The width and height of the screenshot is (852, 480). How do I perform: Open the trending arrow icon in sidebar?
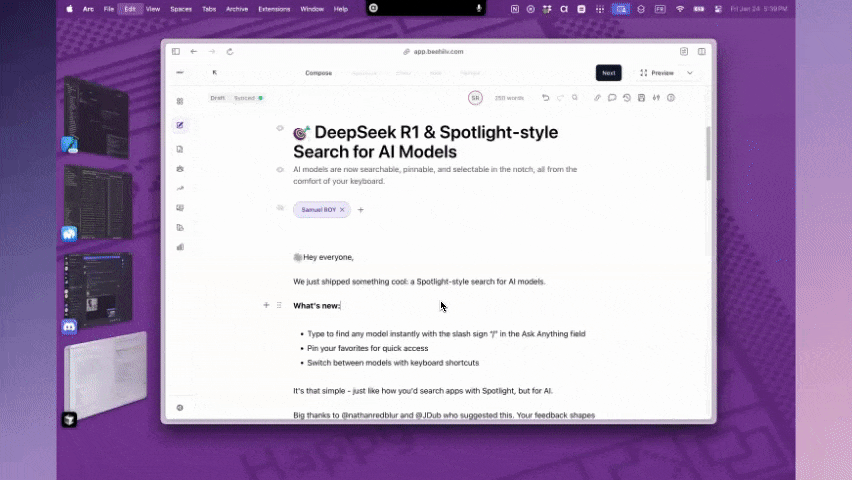click(180, 188)
